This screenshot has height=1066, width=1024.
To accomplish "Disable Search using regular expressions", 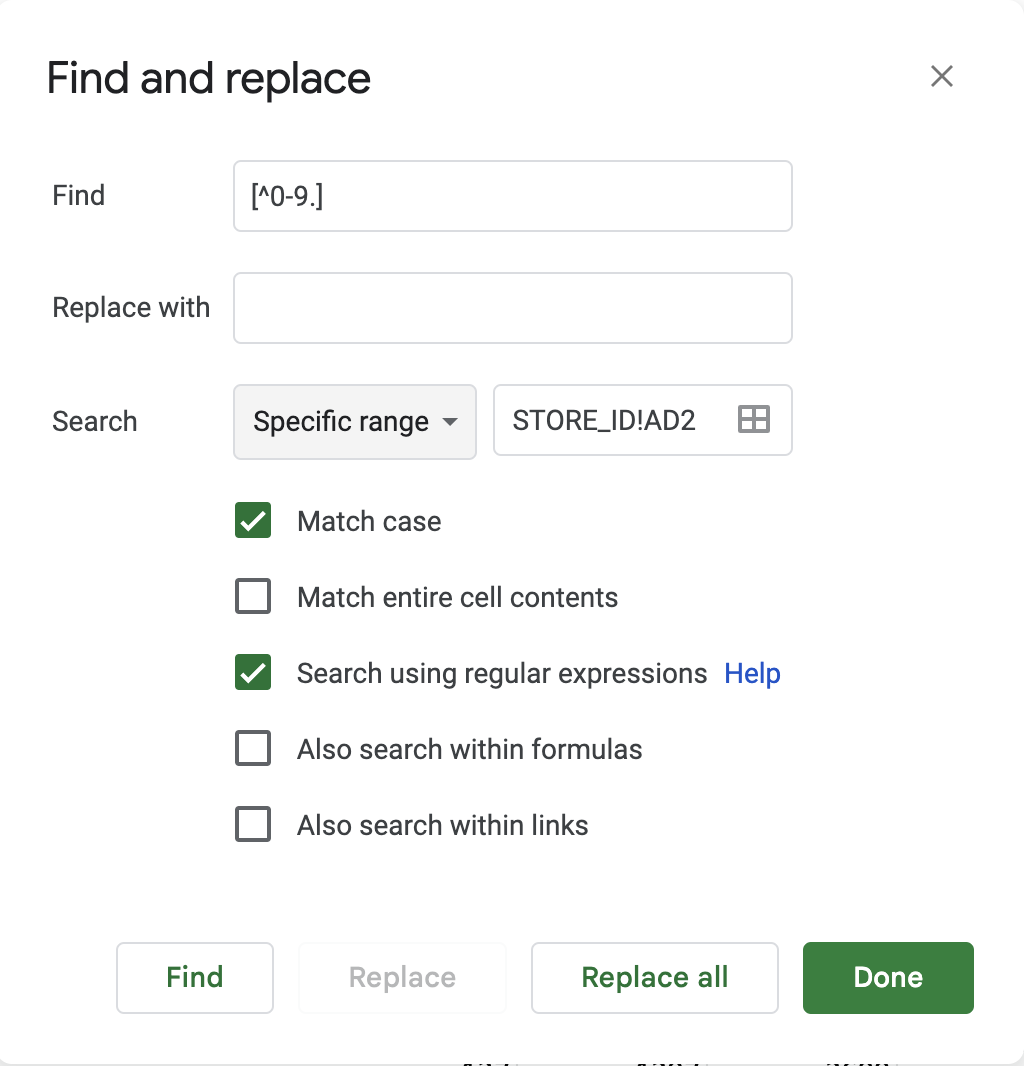I will (x=253, y=672).
